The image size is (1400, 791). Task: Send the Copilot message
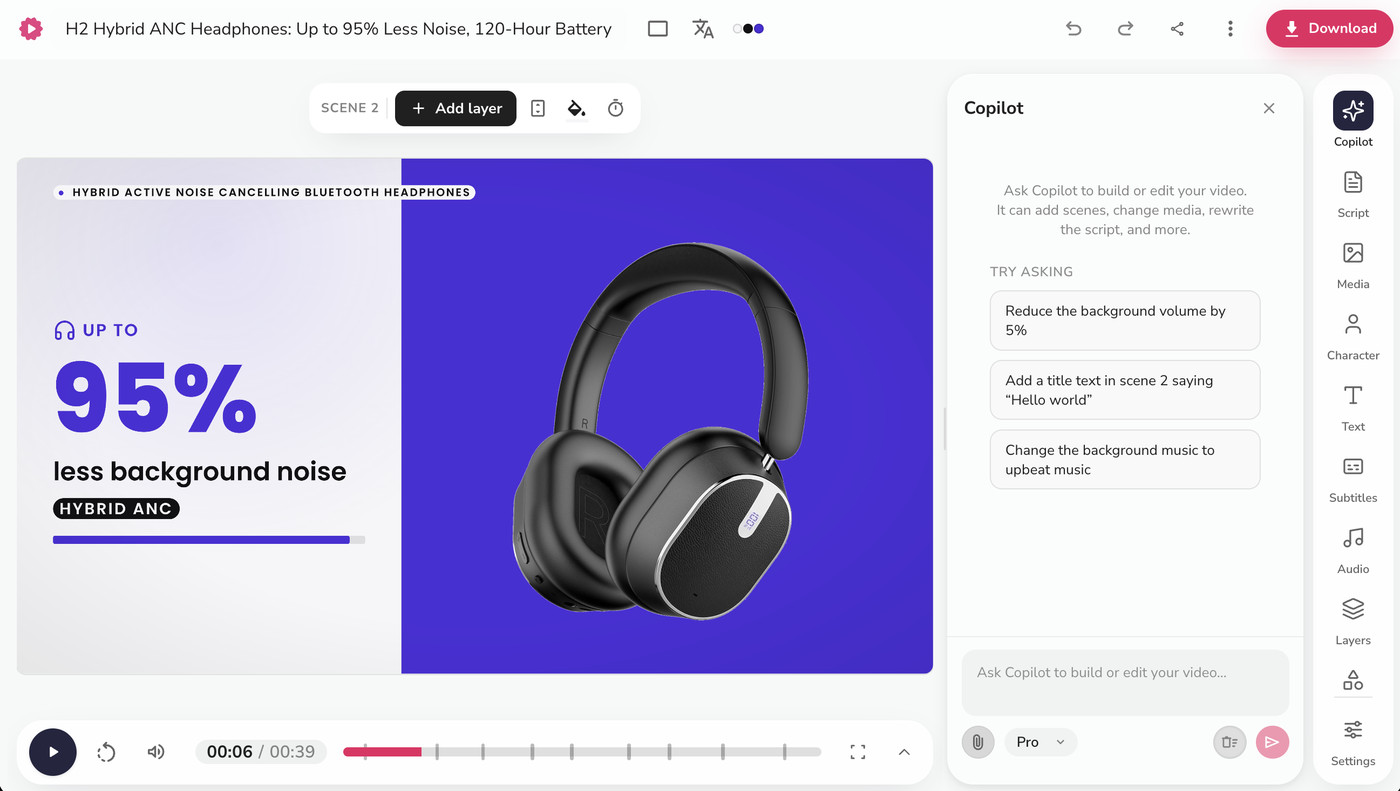click(x=1272, y=742)
